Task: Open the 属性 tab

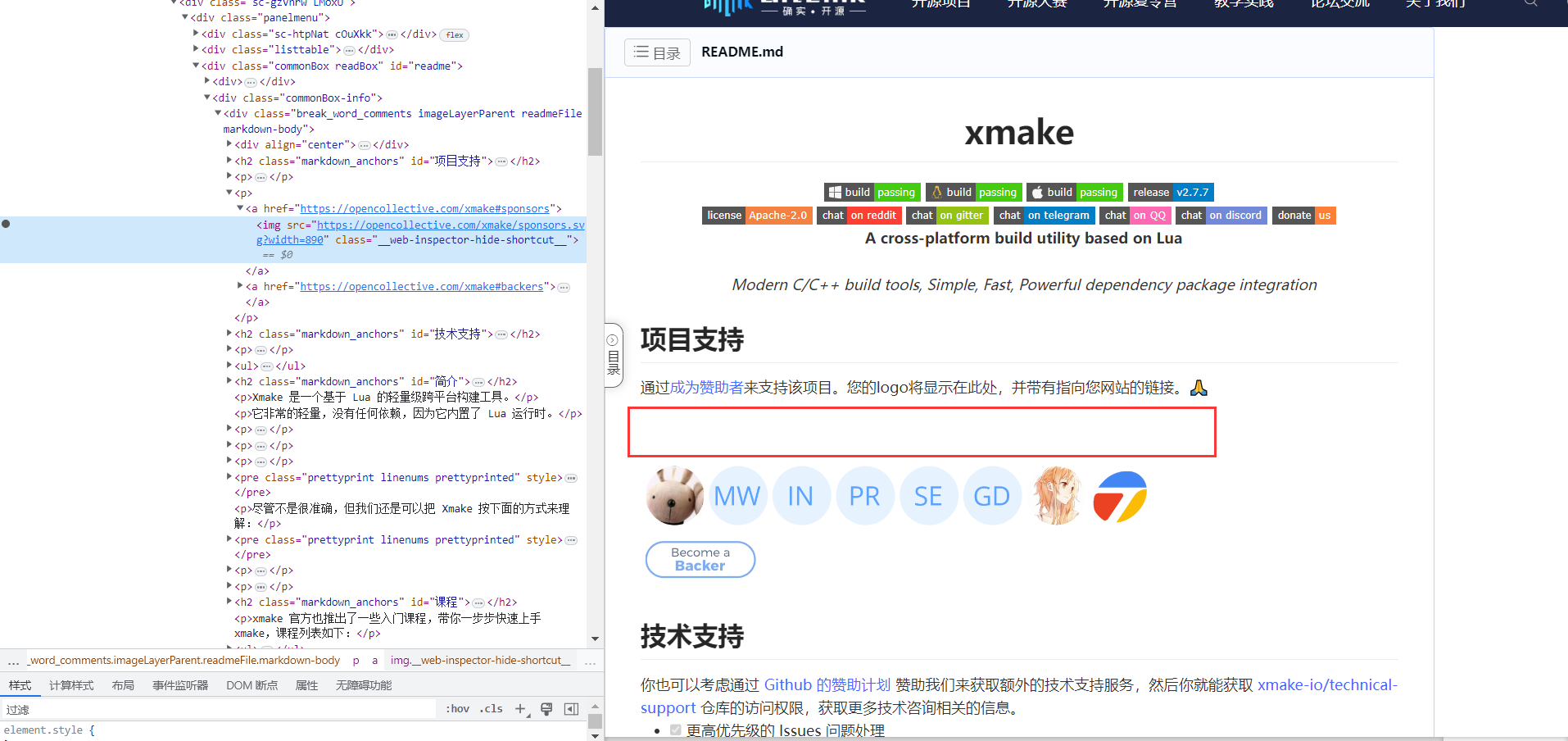Action: tap(306, 685)
